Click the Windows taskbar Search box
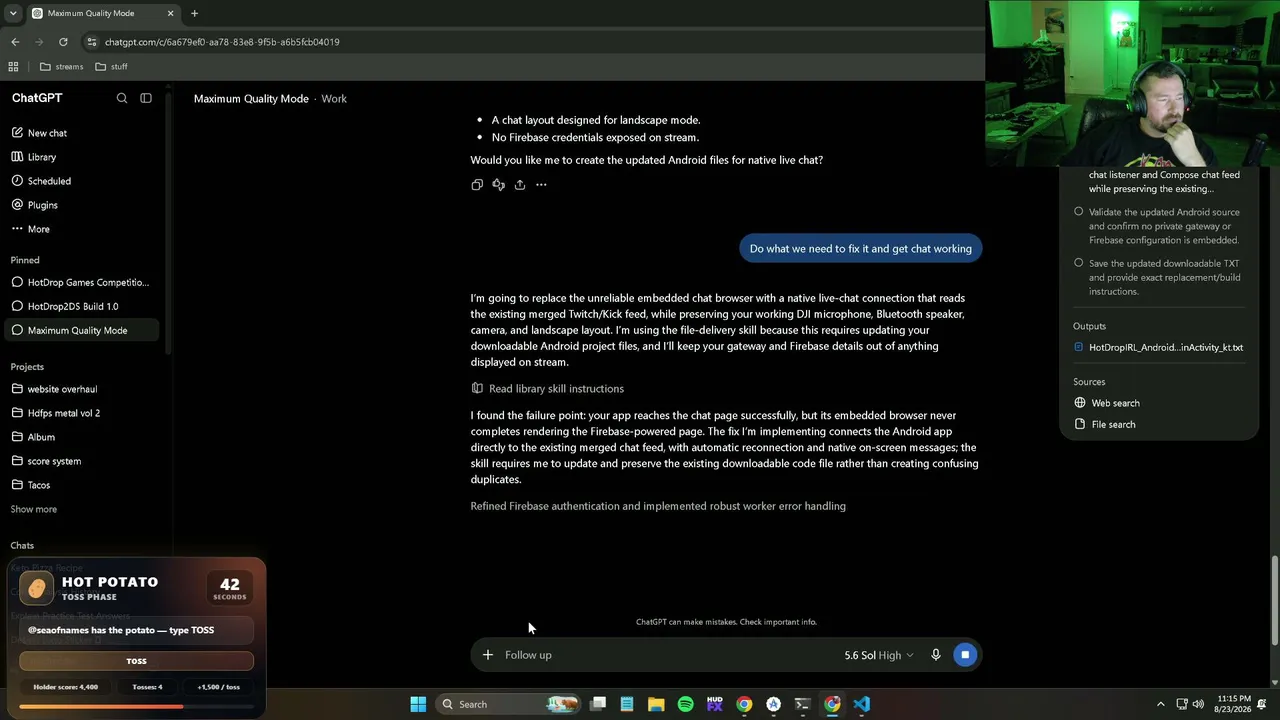 coord(510,704)
